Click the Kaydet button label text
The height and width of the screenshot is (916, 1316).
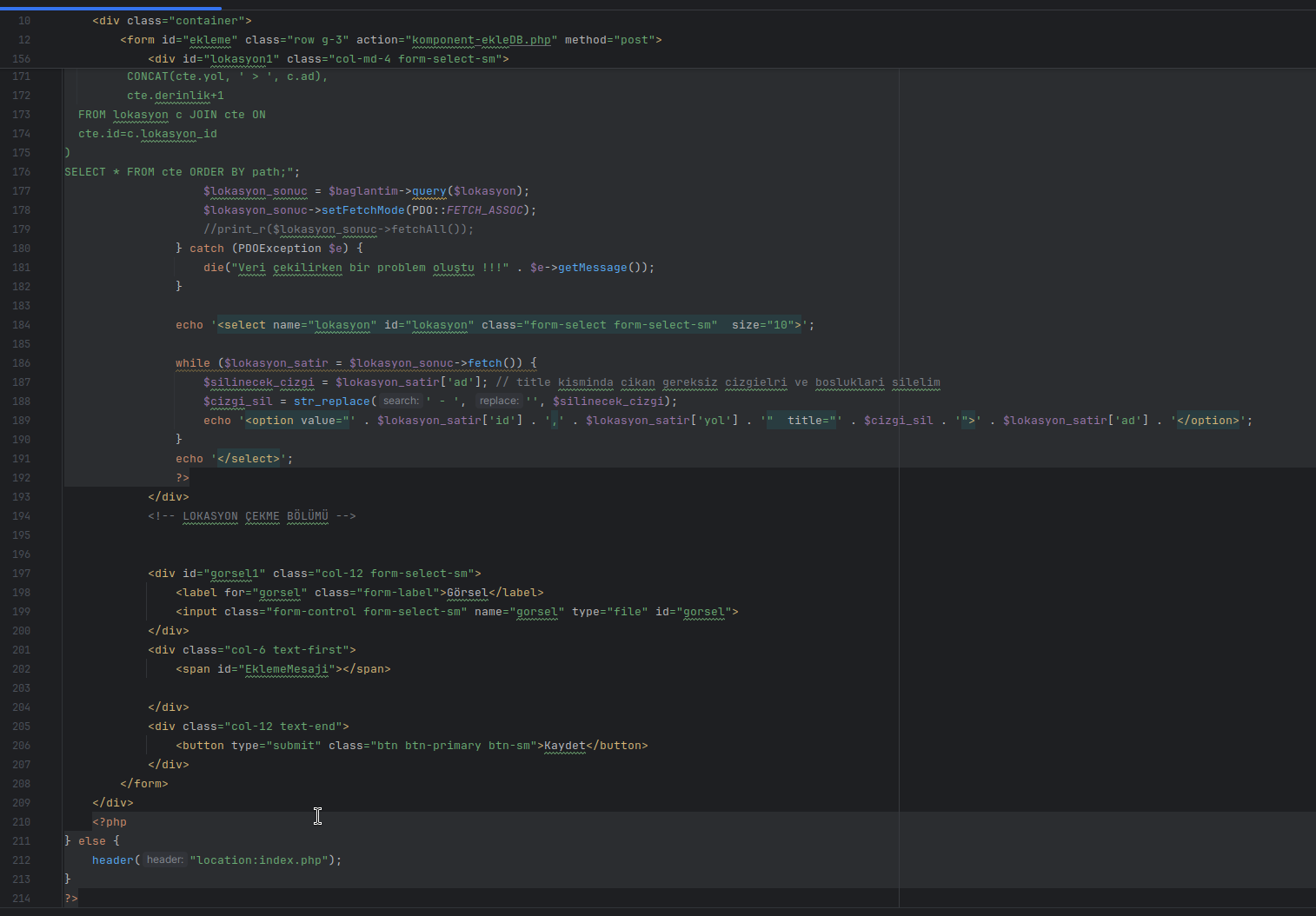click(x=565, y=746)
